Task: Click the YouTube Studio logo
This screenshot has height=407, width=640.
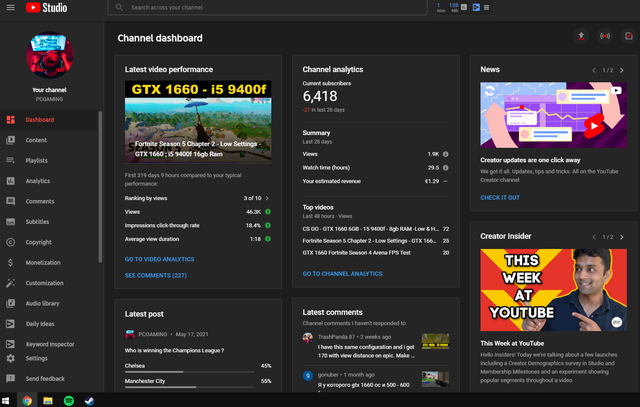Action: pyautogui.click(x=47, y=7)
